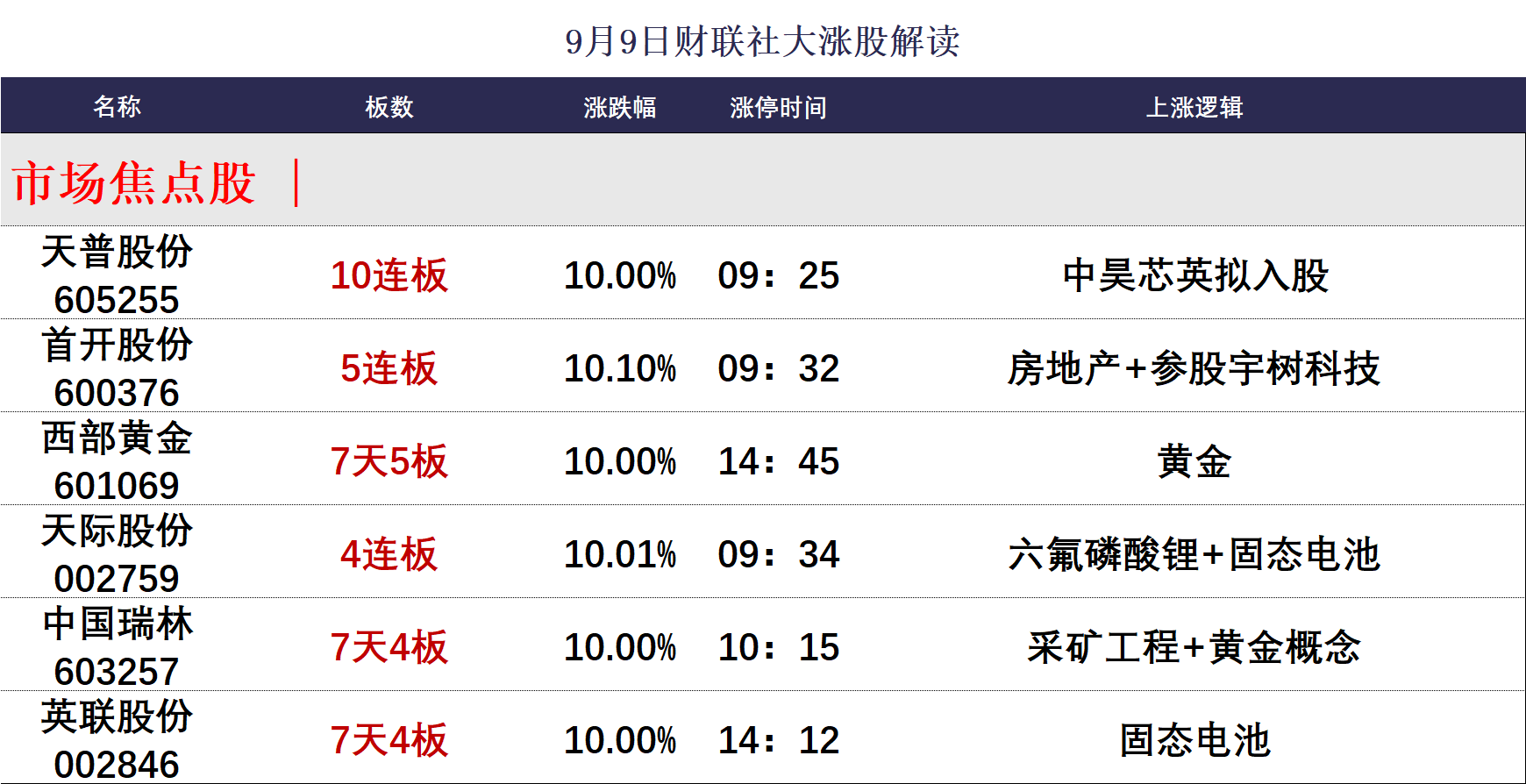
Task: Select stock 英联股份 002846
Action: click(x=117, y=739)
